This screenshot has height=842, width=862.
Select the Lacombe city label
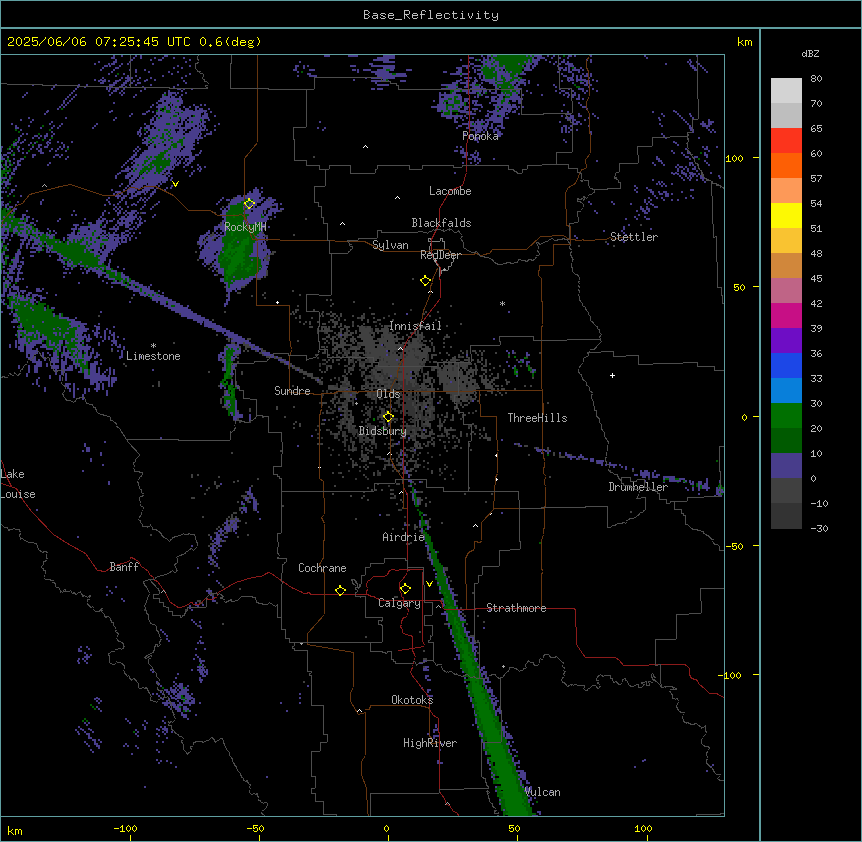coord(450,191)
